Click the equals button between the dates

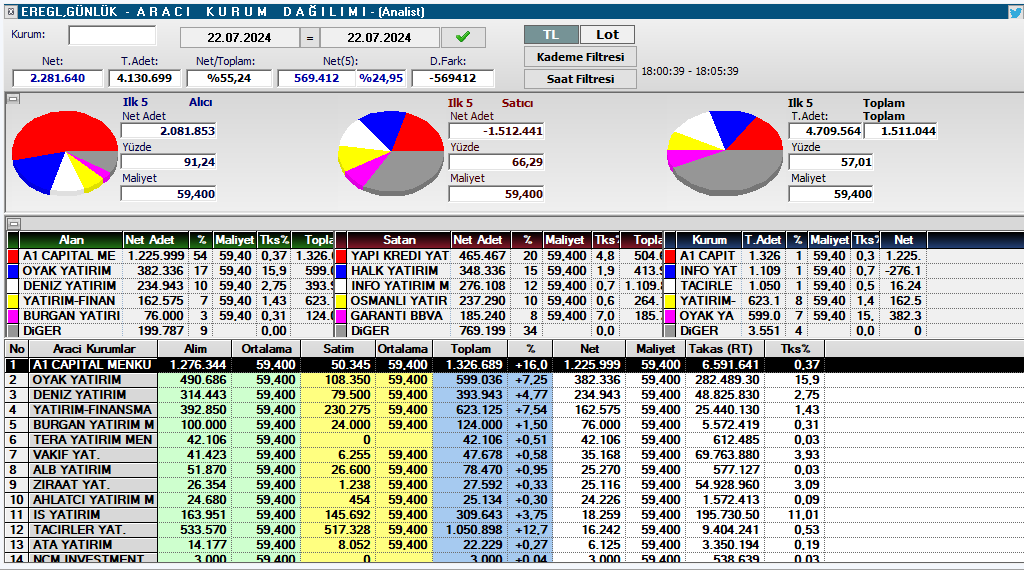click(310, 38)
